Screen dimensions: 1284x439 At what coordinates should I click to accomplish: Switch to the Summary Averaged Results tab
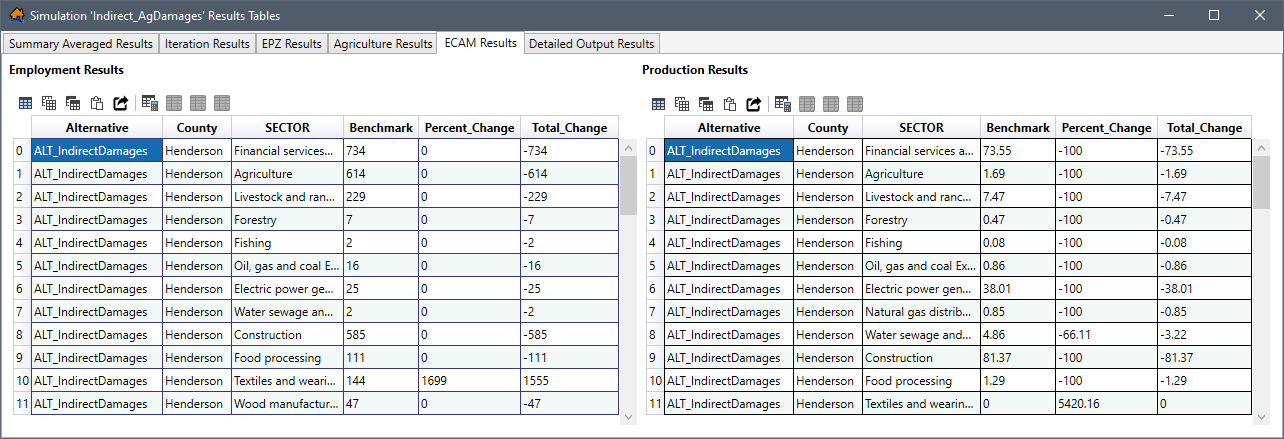[81, 44]
